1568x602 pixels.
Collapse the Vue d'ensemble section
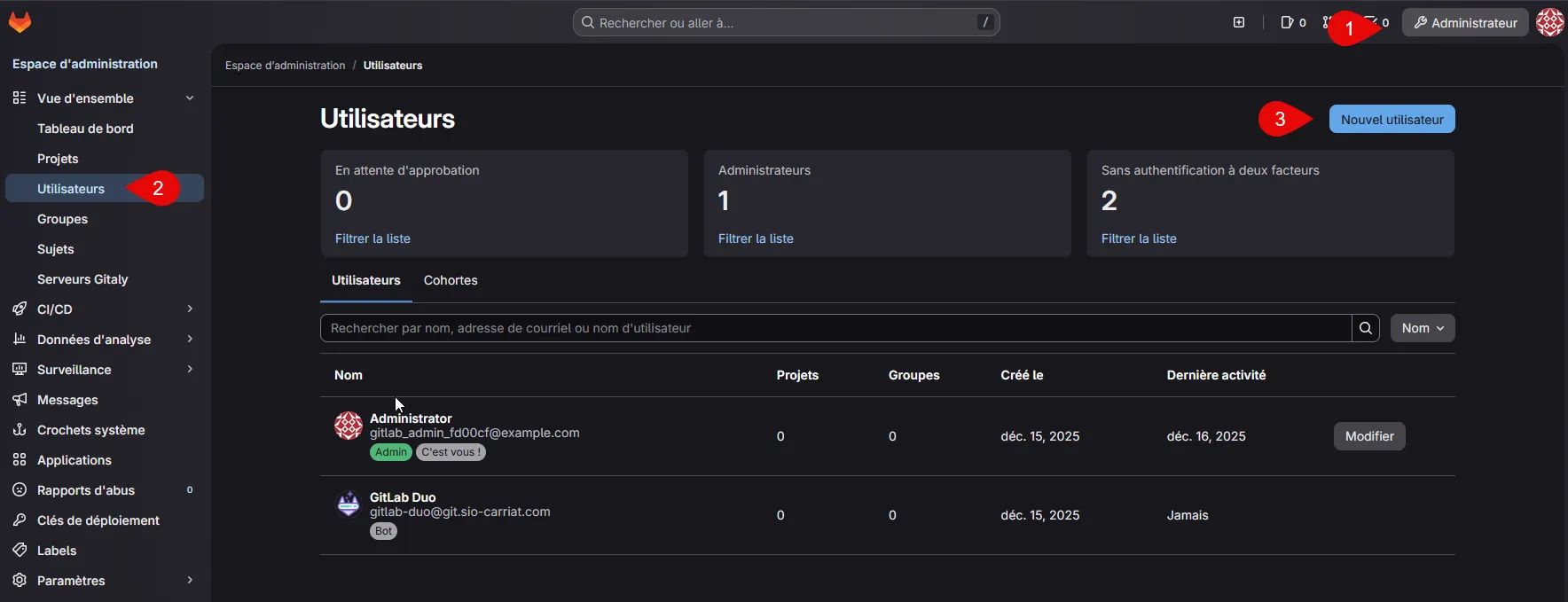click(x=189, y=98)
